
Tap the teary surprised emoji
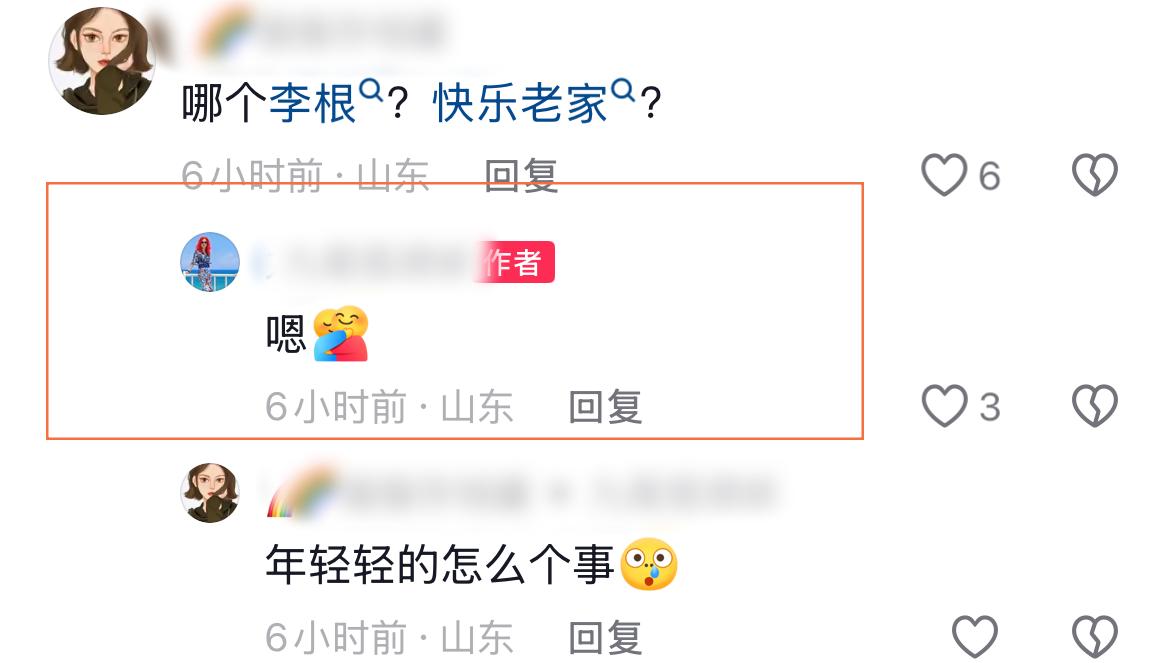click(x=649, y=564)
